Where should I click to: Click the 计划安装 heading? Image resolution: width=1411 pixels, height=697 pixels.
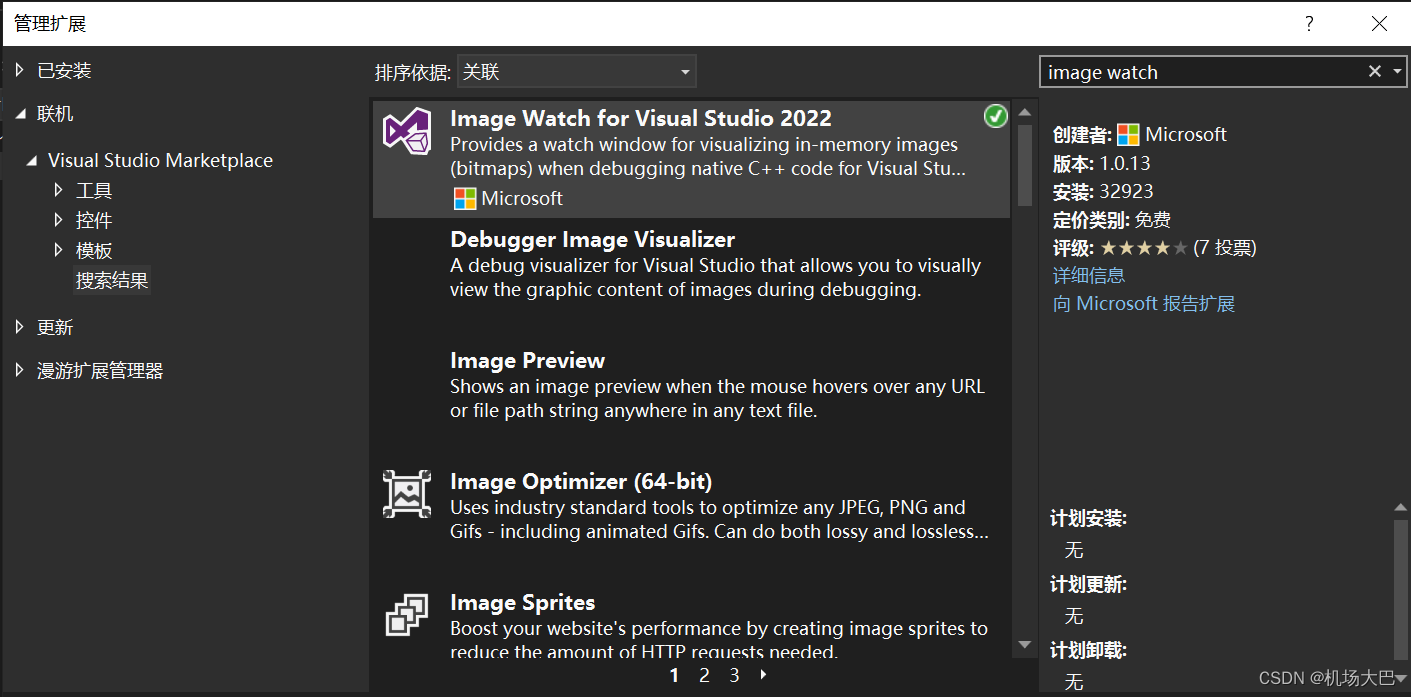point(1088,519)
